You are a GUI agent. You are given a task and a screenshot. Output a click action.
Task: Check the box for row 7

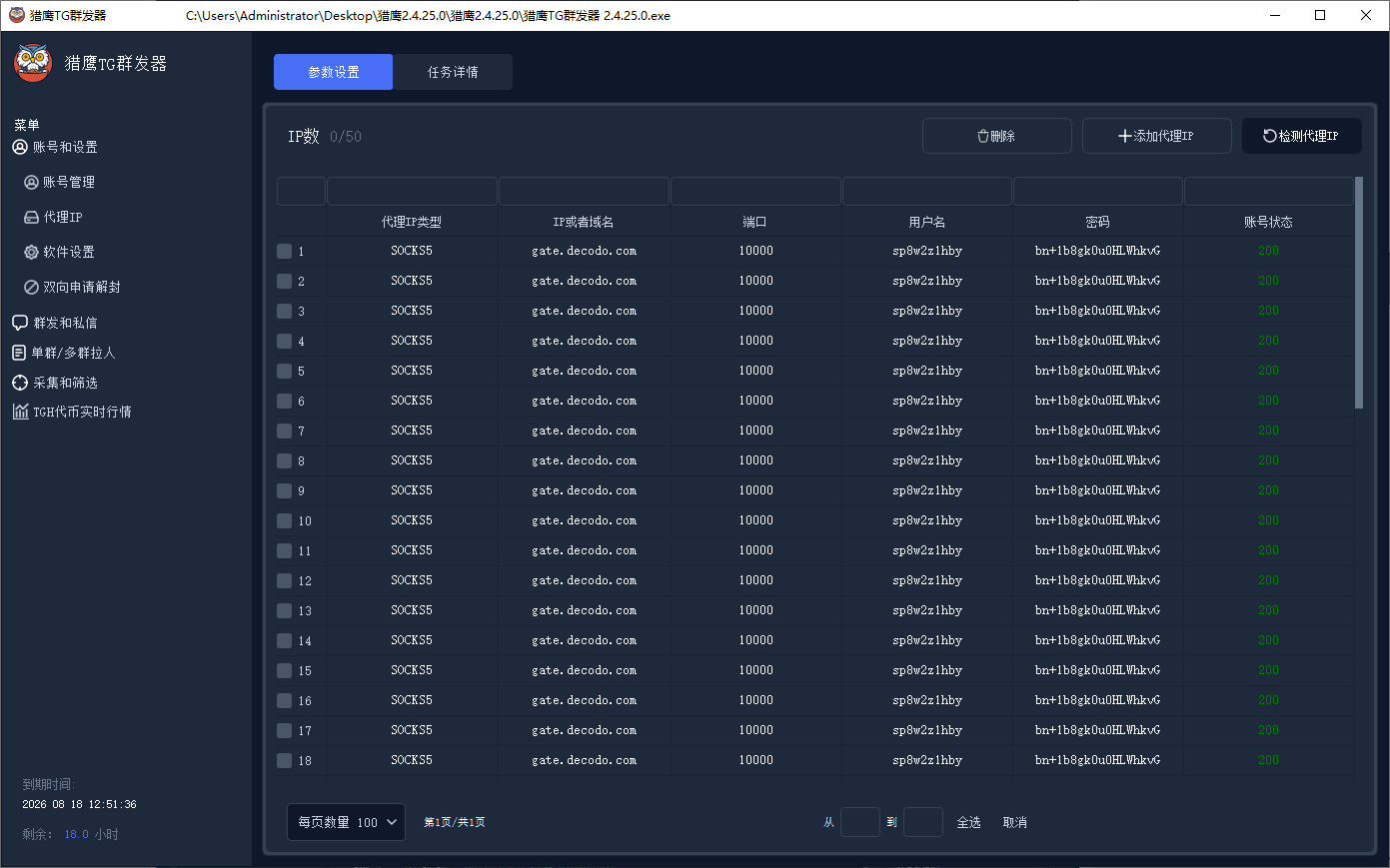click(285, 431)
